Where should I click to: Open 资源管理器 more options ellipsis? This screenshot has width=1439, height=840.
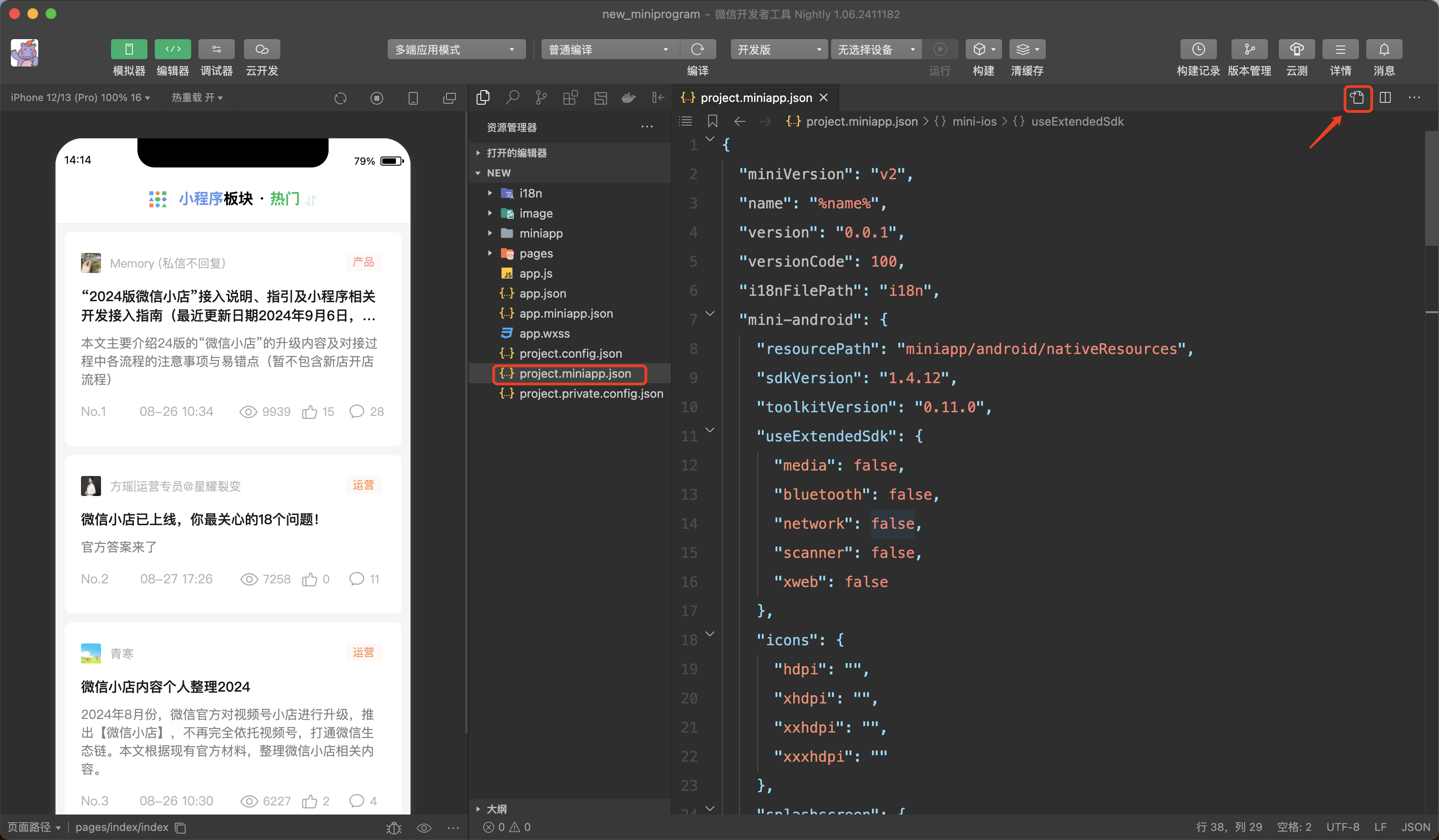647,127
